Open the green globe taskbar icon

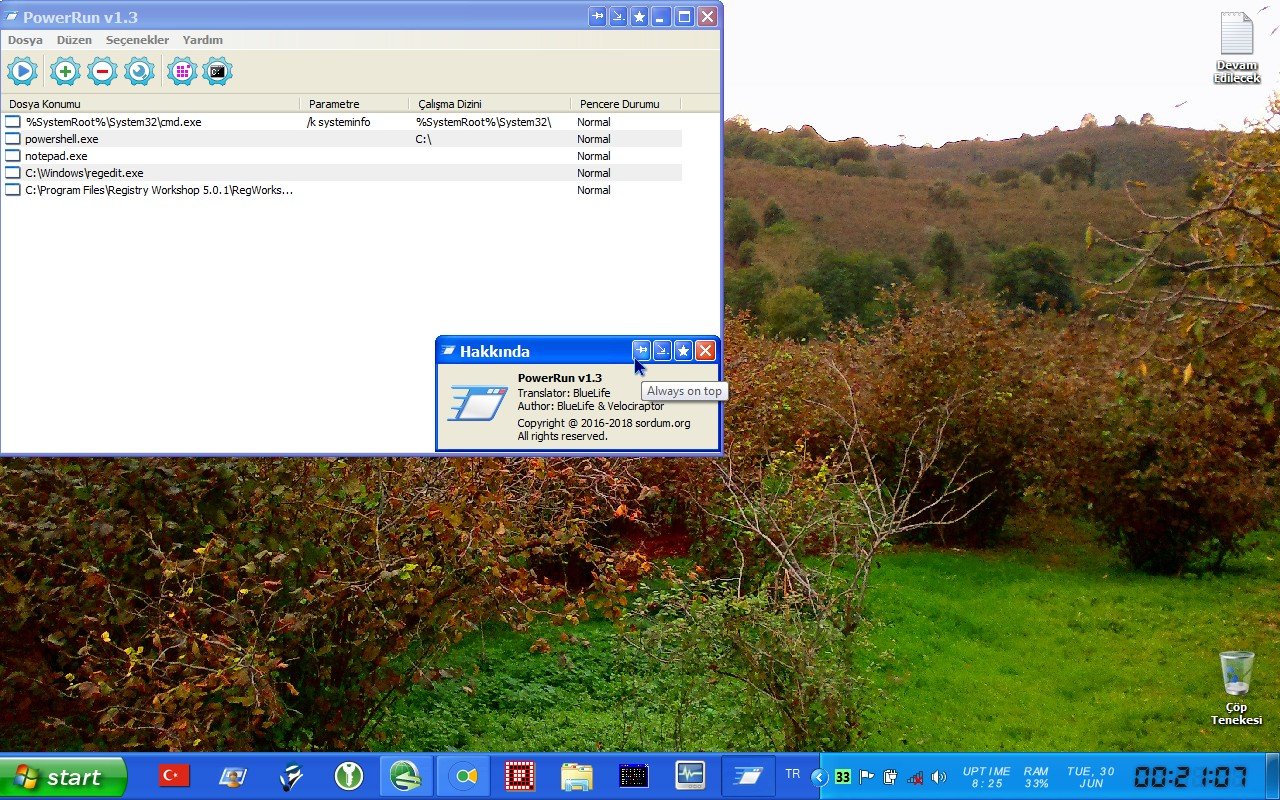pos(405,775)
